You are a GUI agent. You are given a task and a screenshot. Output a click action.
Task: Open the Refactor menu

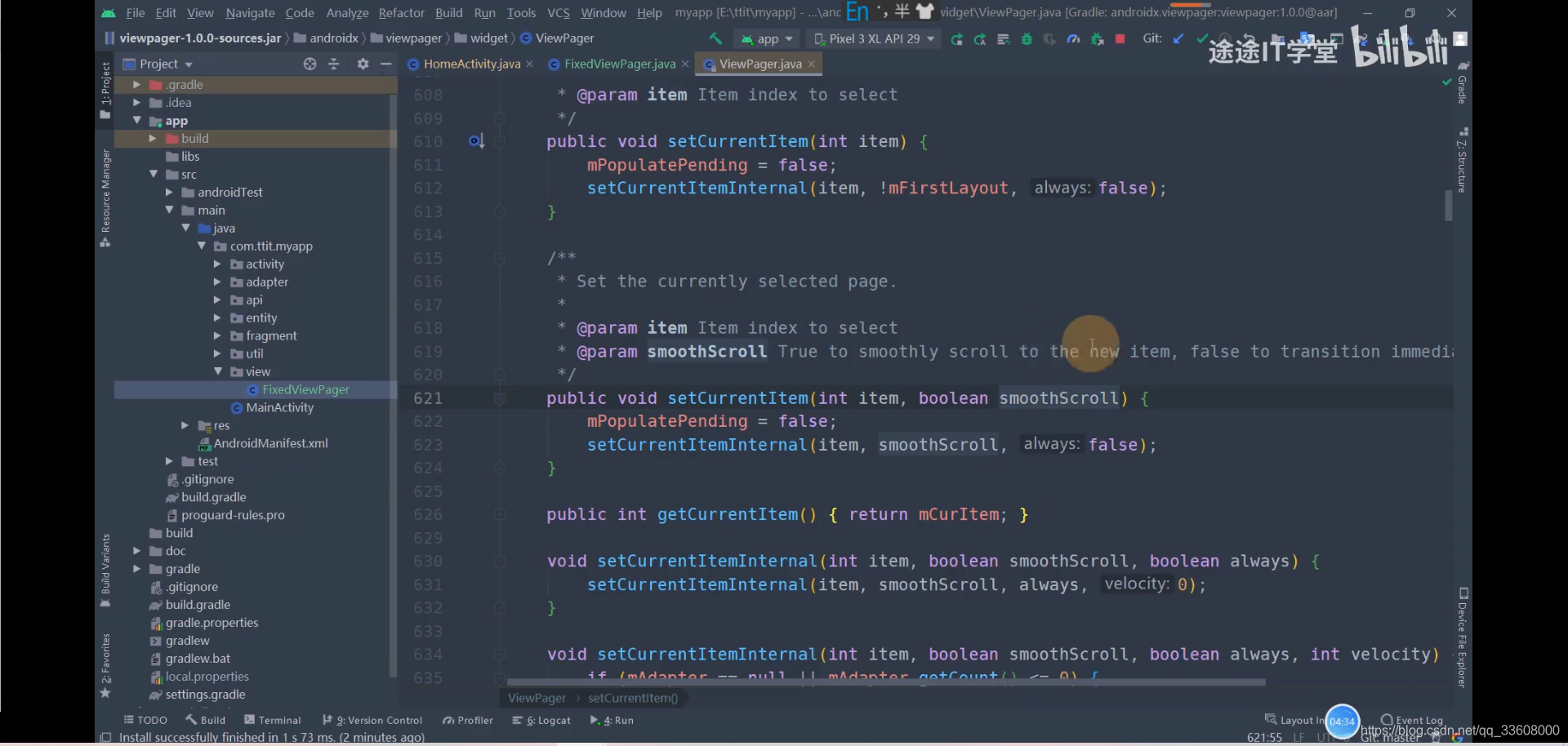point(401,13)
